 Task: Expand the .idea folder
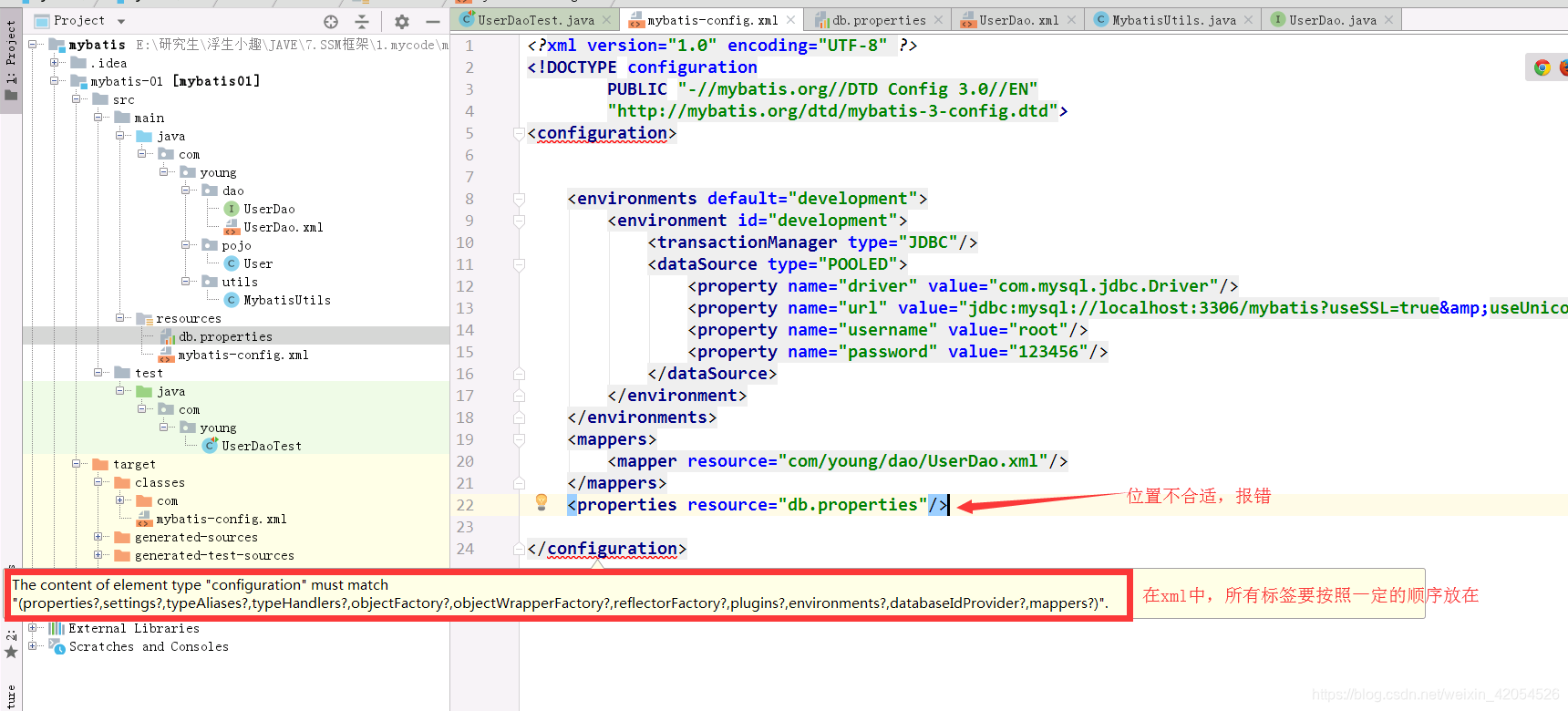click(55, 63)
